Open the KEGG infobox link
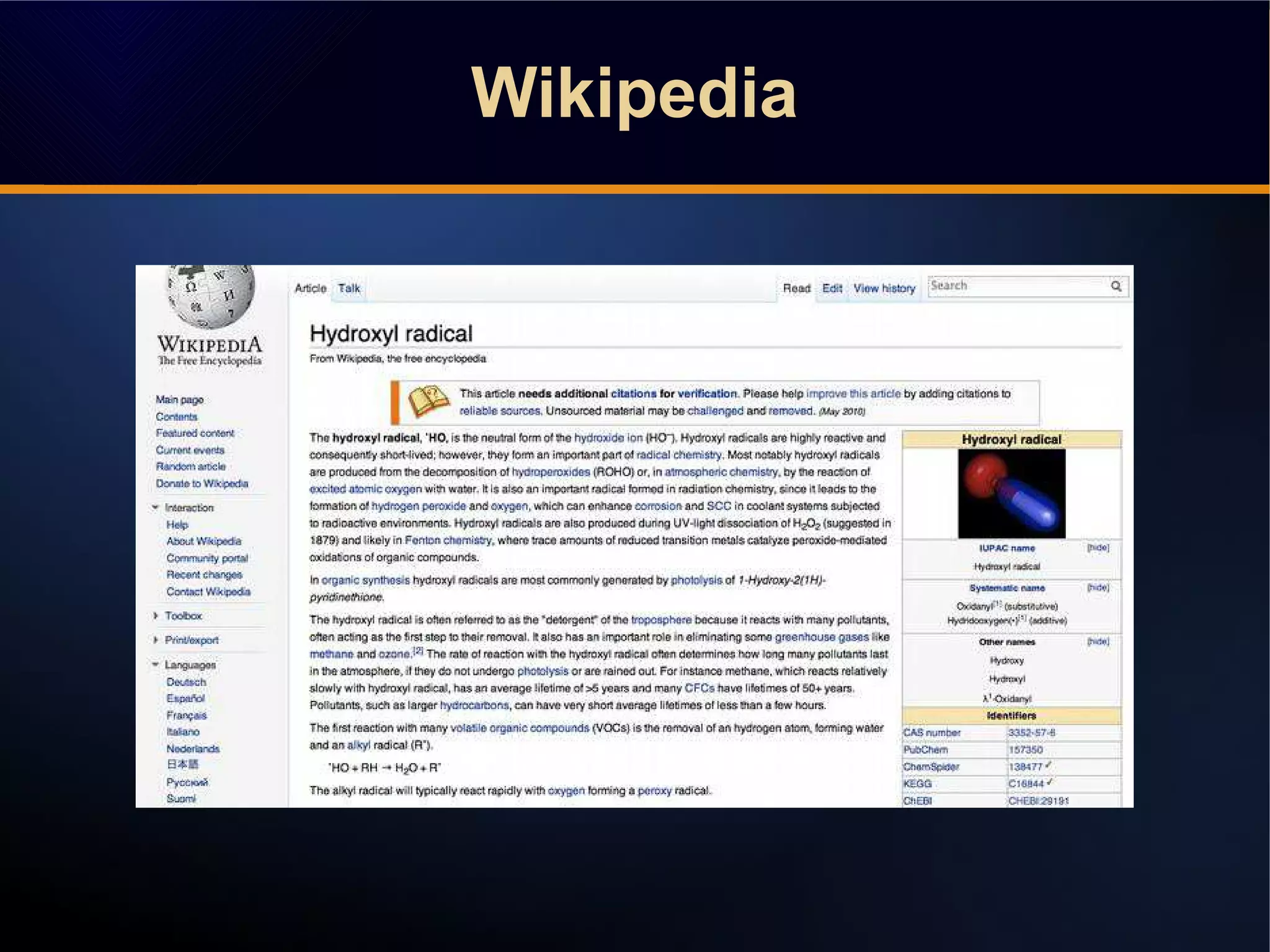 [917, 784]
